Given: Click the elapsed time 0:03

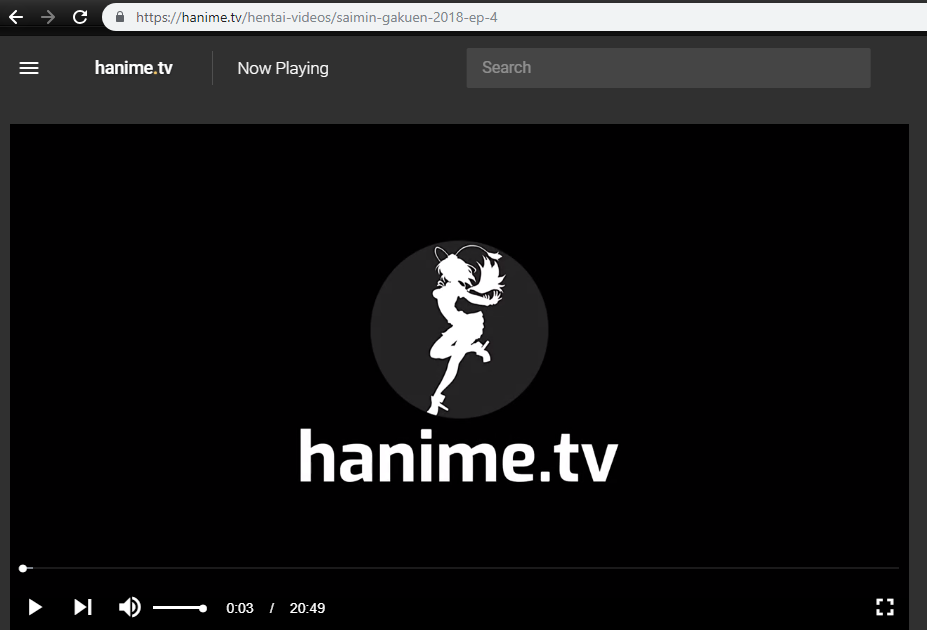Looking at the screenshot, I should (x=239, y=608).
